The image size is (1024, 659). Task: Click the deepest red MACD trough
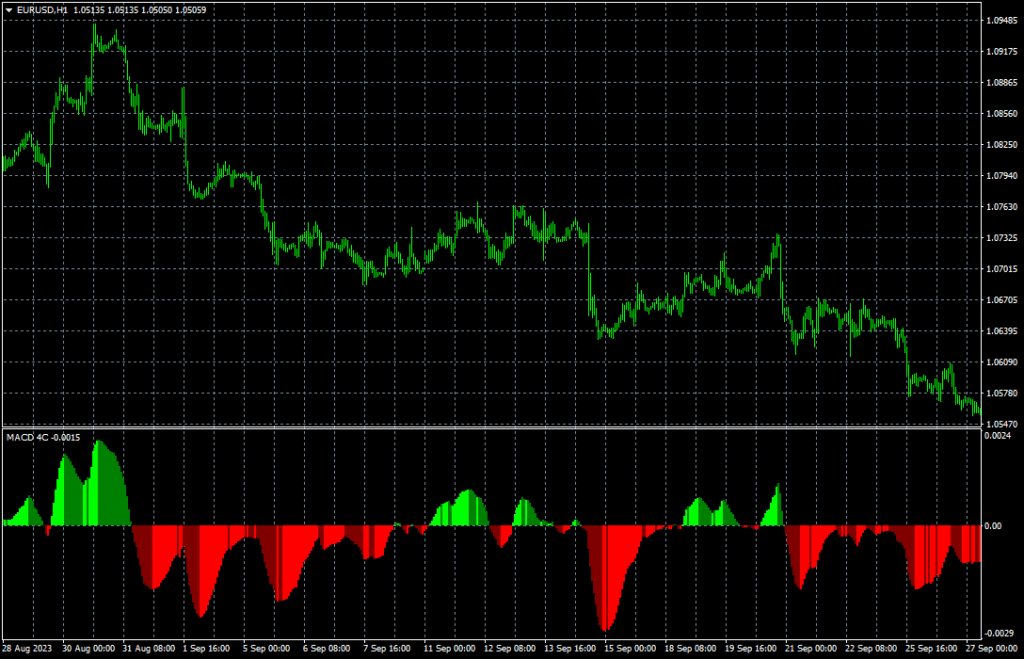point(605,628)
